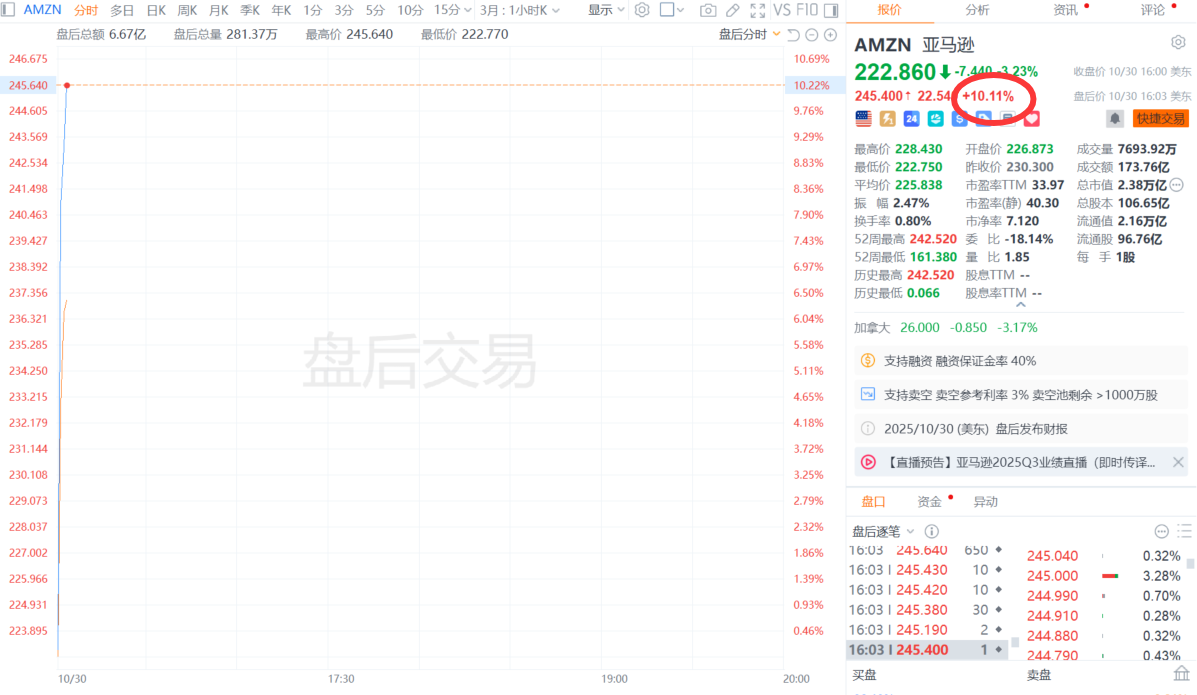
Task: Select 5分 five-minute chart
Action: pos(375,10)
